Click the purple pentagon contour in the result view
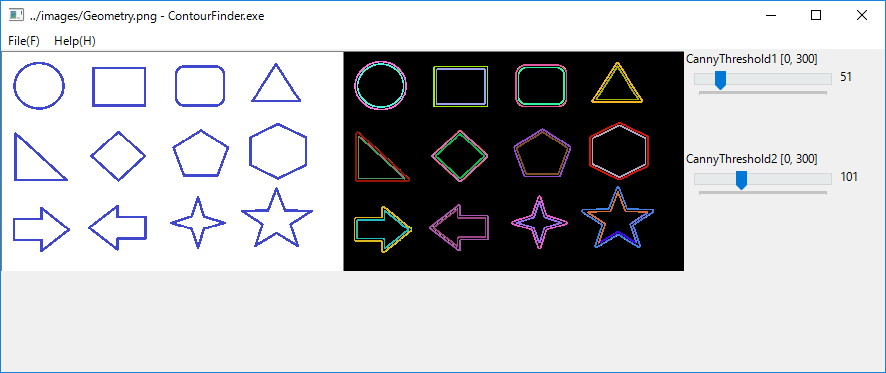Image resolution: width=886 pixels, height=373 pixels. (x=542, y=153)
